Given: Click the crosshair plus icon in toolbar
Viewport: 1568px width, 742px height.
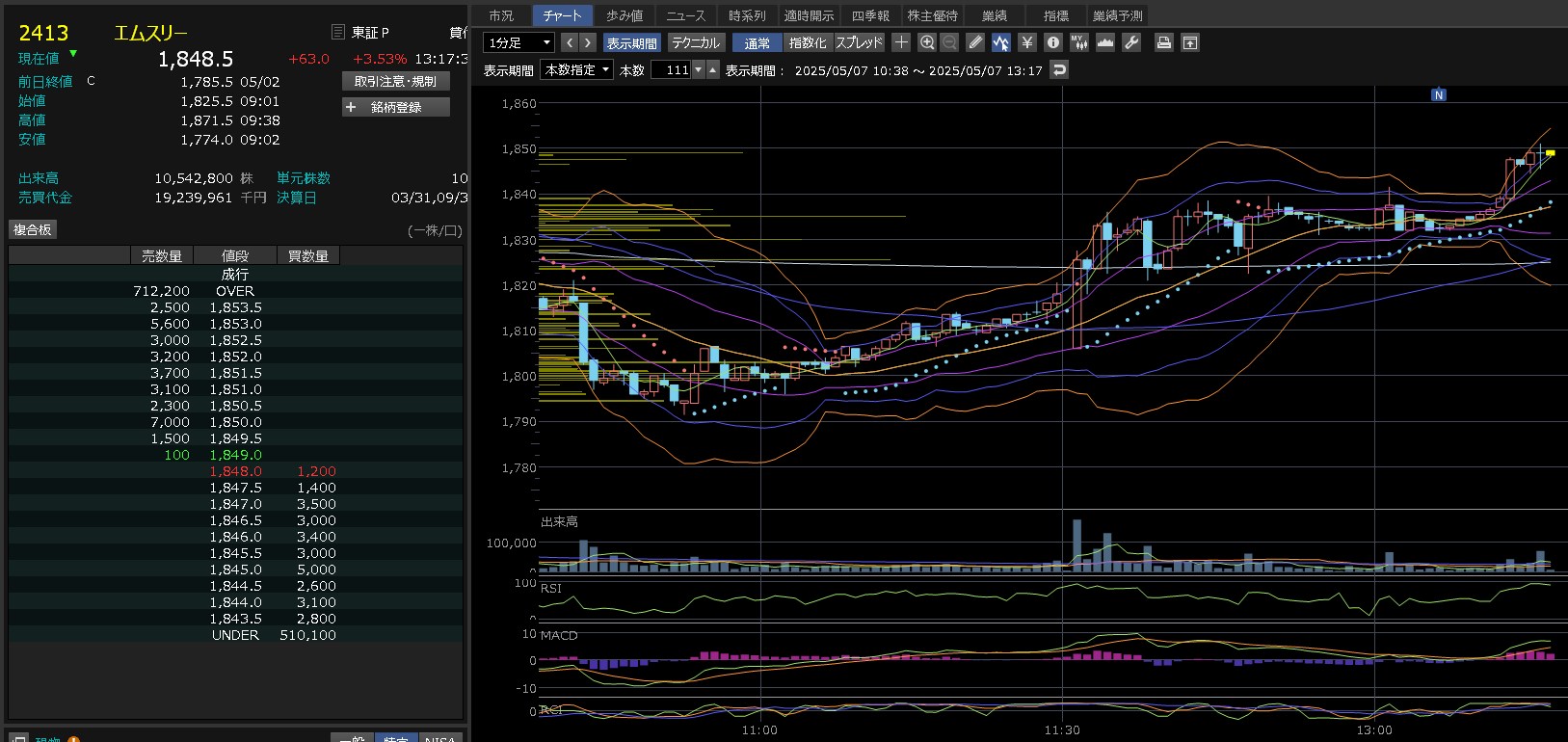Looking at the screenshot, I should [901, 42].
